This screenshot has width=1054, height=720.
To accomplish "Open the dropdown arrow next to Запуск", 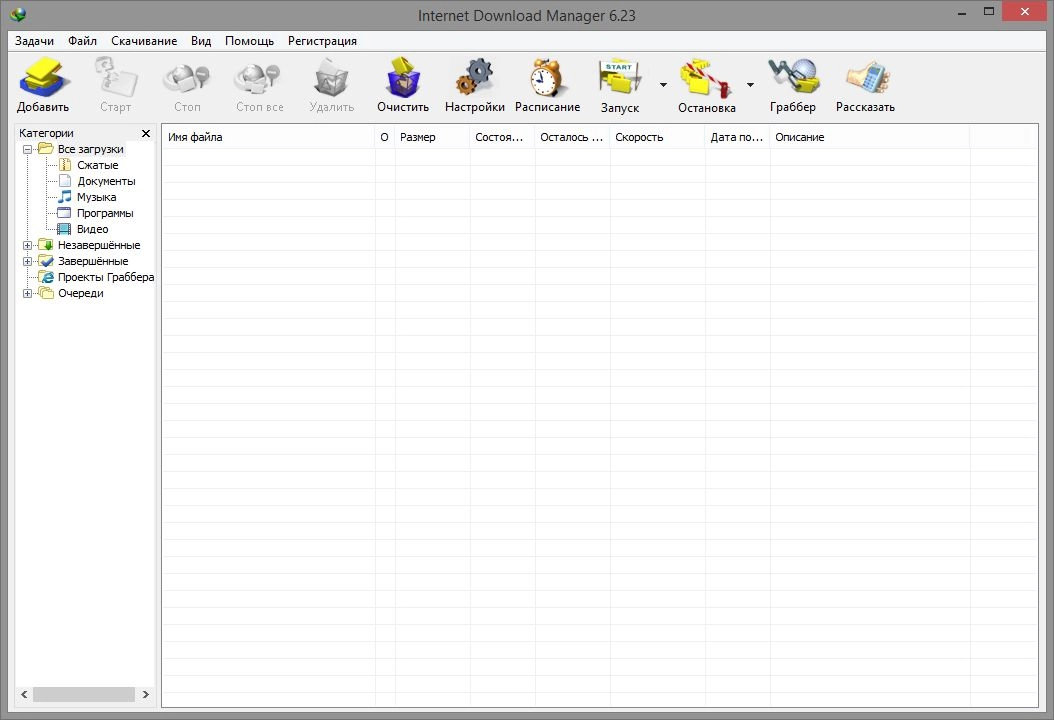I will click(663, 85).
